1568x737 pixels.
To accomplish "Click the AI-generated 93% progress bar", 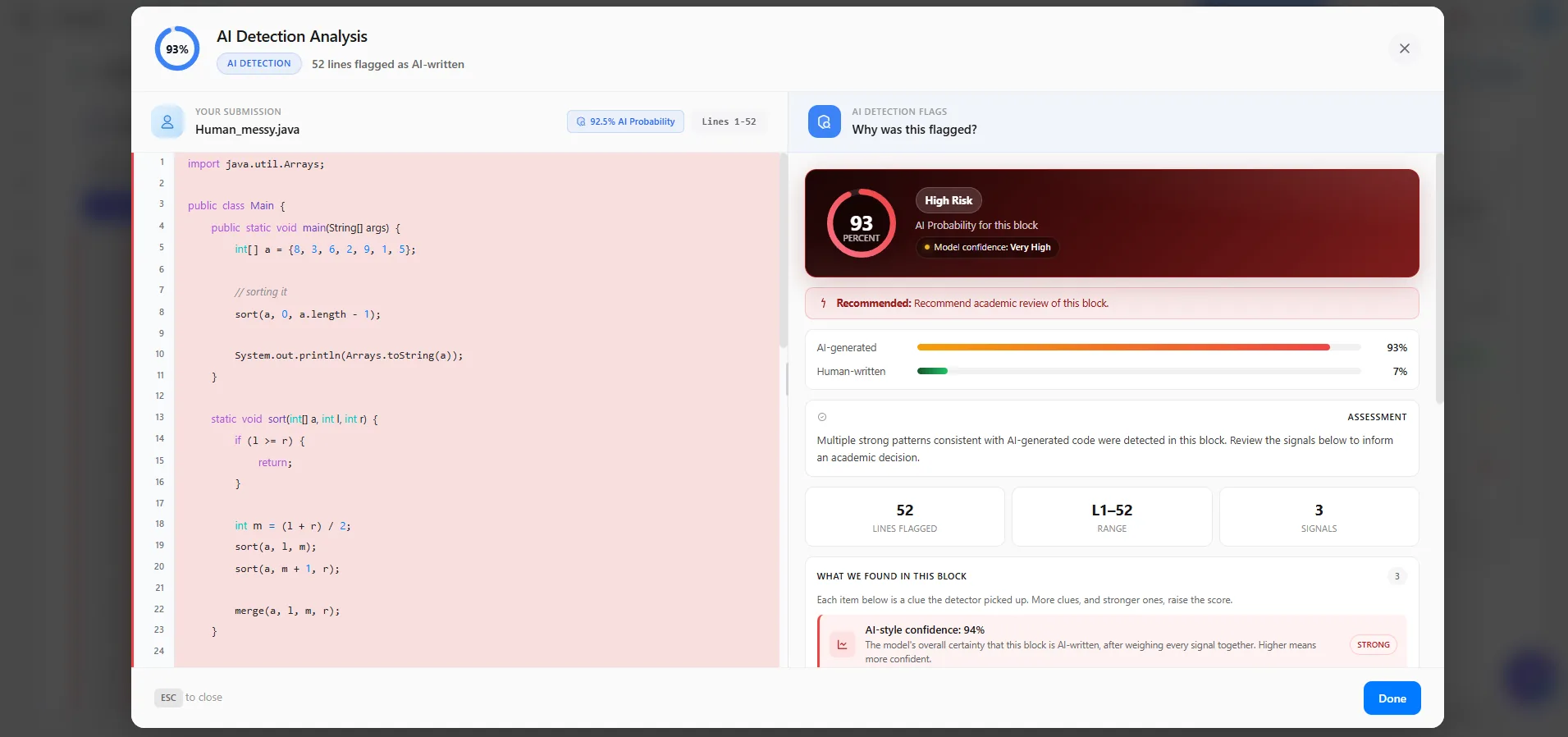I will coord(1139,347).
